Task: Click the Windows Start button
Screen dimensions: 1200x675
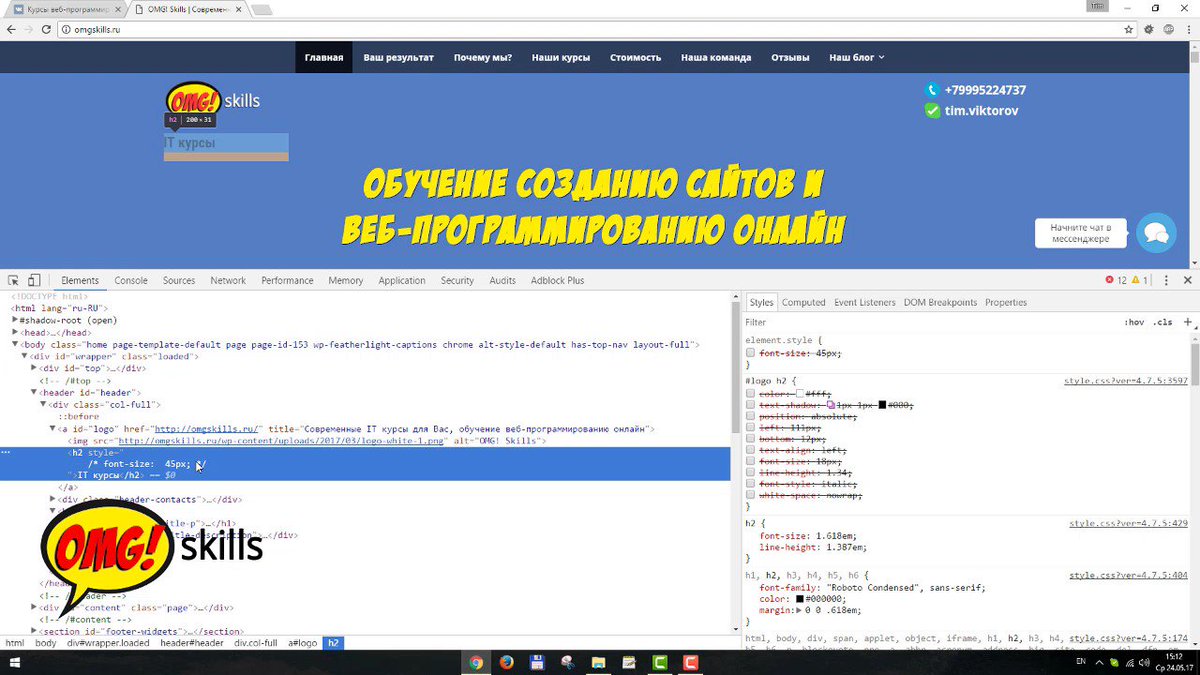Action: [x=17, y=662]
